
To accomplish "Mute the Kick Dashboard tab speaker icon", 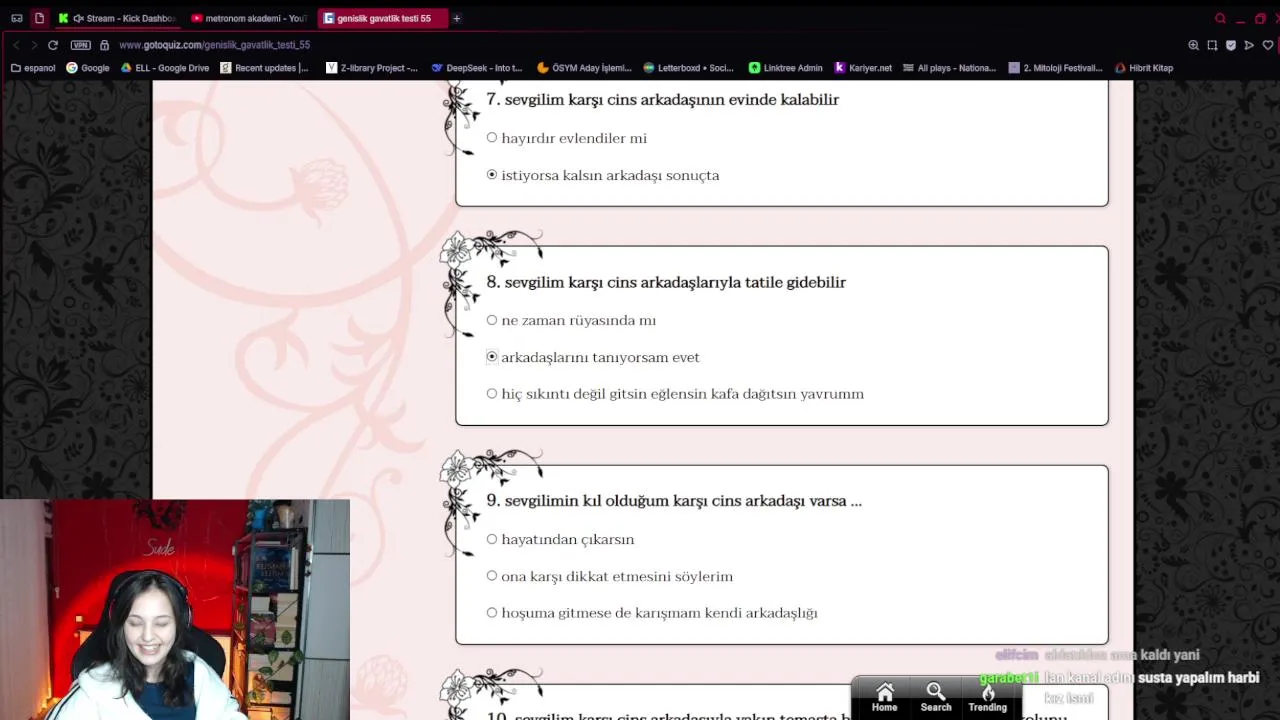I will pyautogui.click(x=78, y=18).
